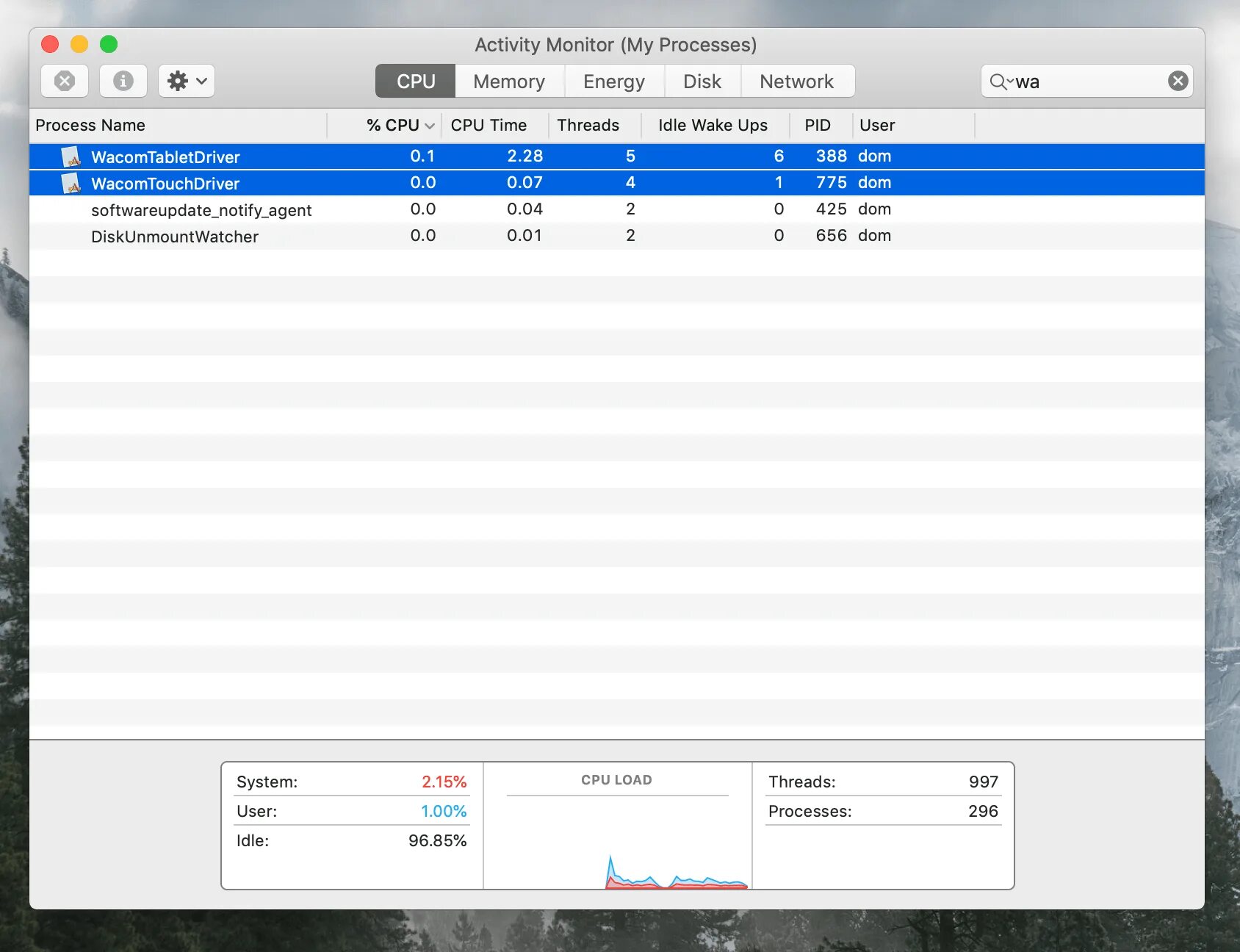Click the Processes 296 total
The height and width of the screenshot is (952, 1240).
pyautogui.click(x=883, y=811)
